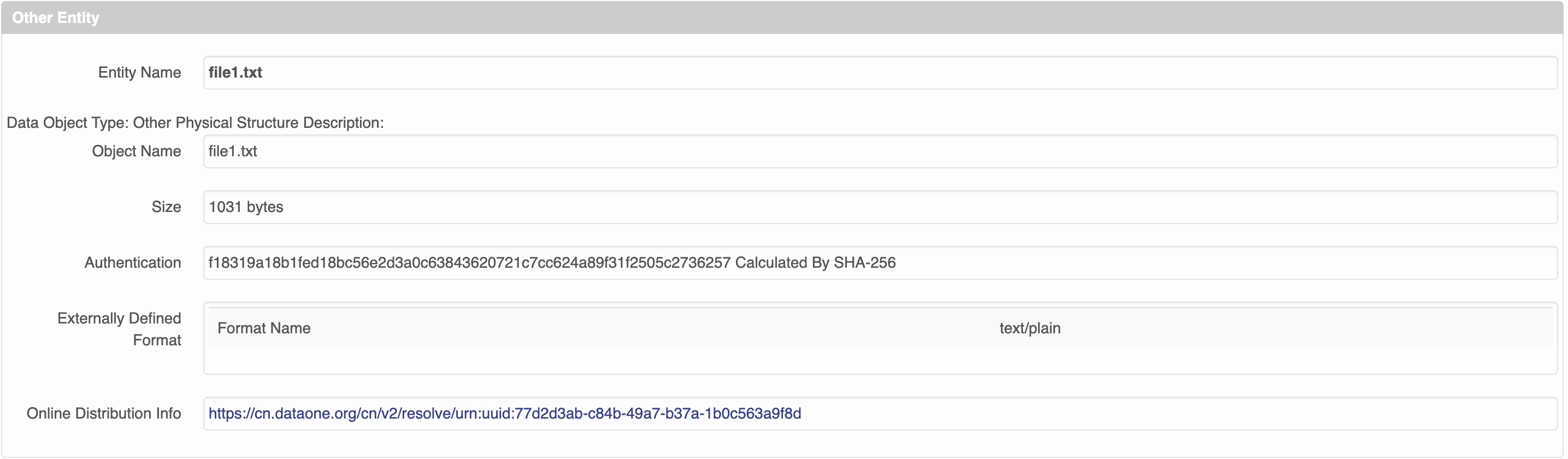The image size is (1568, 459).
Task: Select the Size label
Action: [166, 207]
